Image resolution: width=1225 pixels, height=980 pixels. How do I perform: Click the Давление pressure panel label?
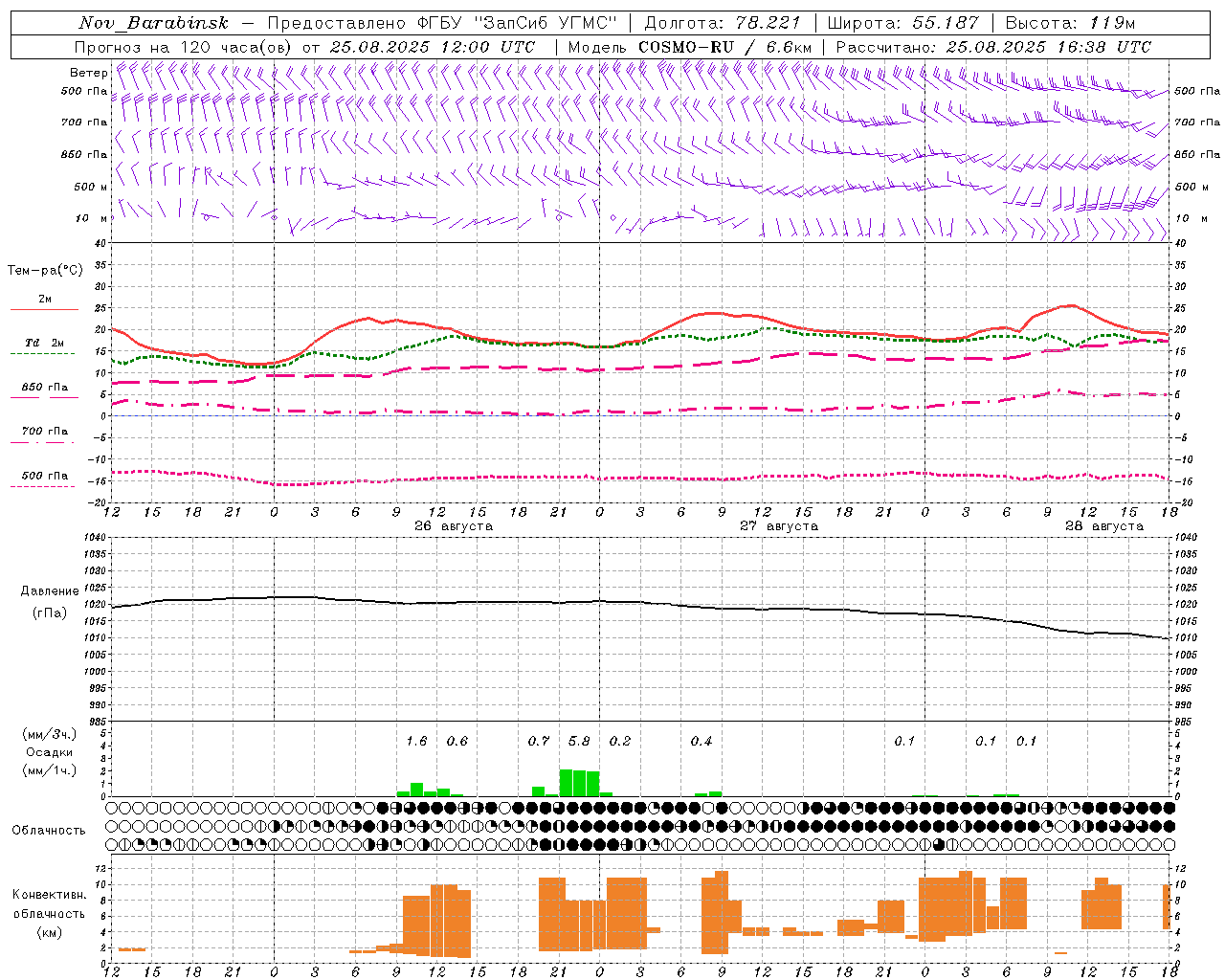tap(50, 591)
